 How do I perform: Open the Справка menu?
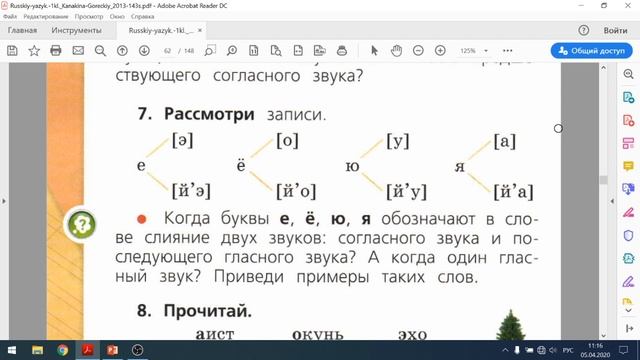pyautogui.click(x=142, y=17)
